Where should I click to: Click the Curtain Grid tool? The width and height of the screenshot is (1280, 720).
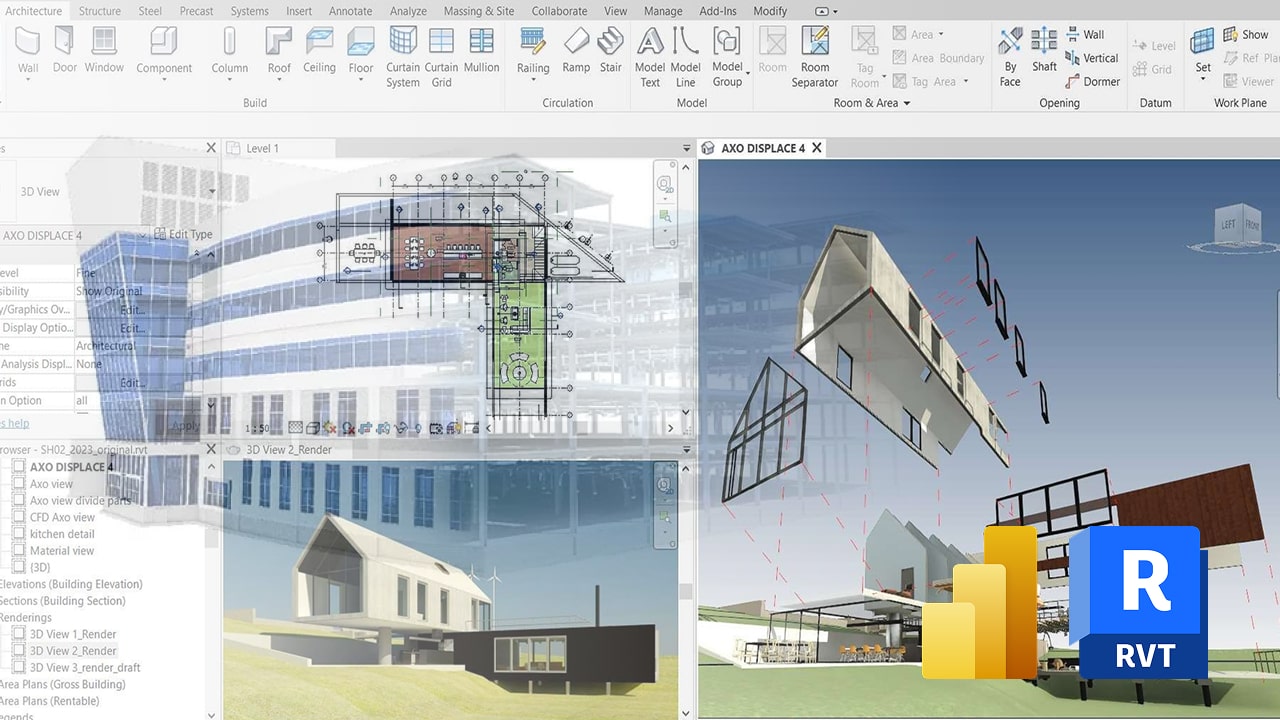tap(441, 56)
